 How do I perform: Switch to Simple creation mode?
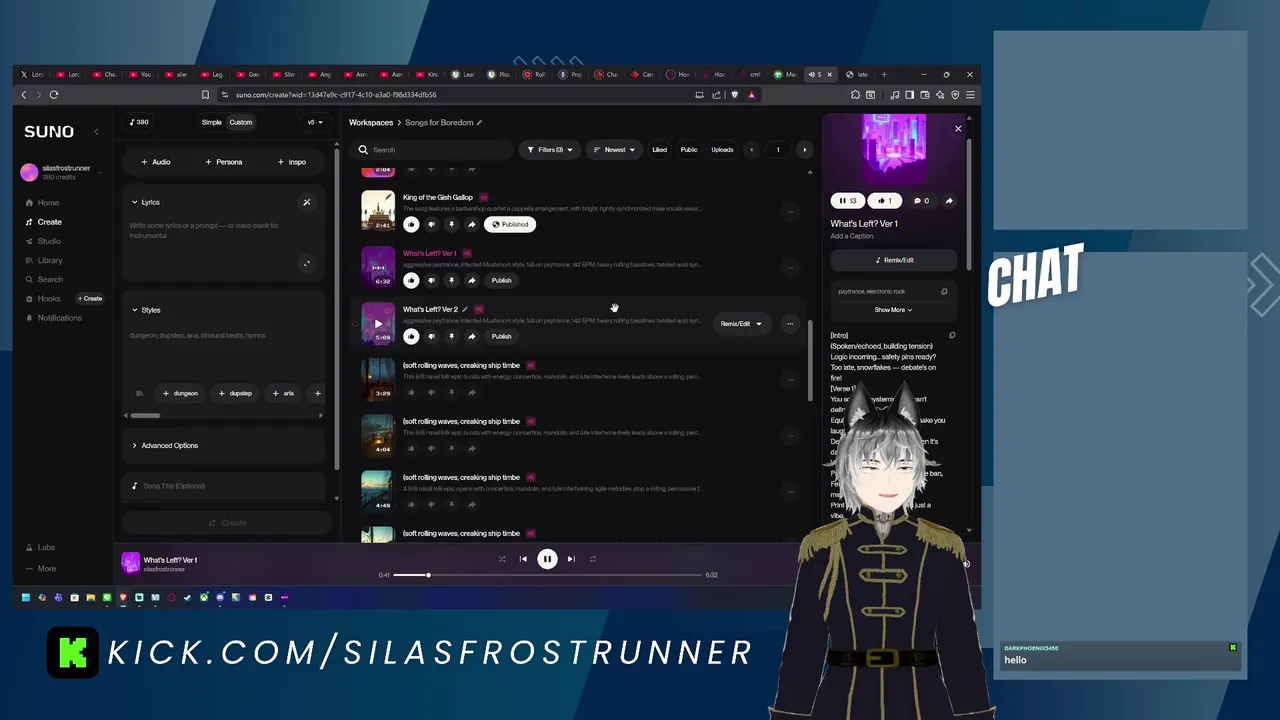tap(212, 122)
